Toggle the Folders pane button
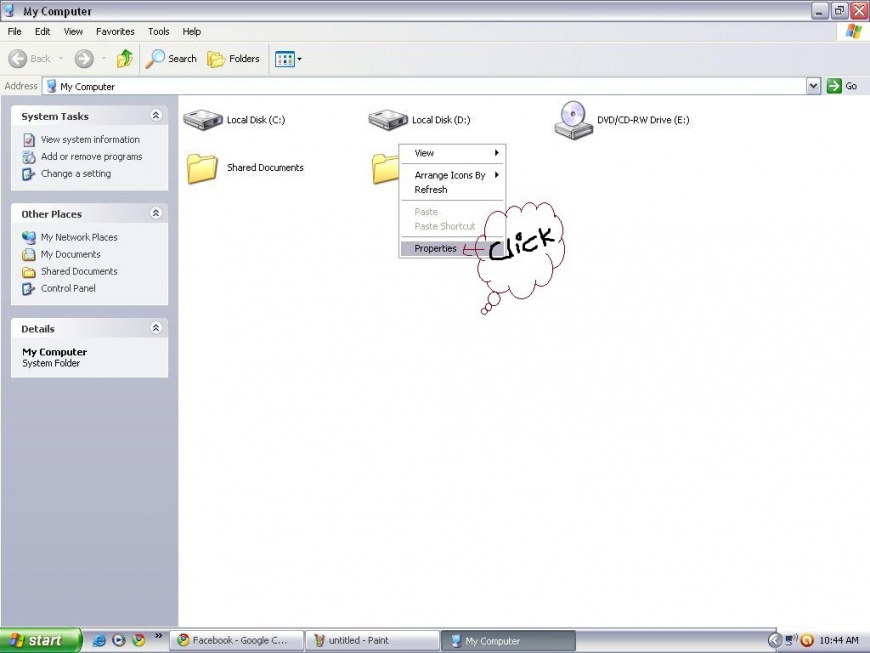The image size is (870, 653). pyautogui.click(x=234, y=59)
